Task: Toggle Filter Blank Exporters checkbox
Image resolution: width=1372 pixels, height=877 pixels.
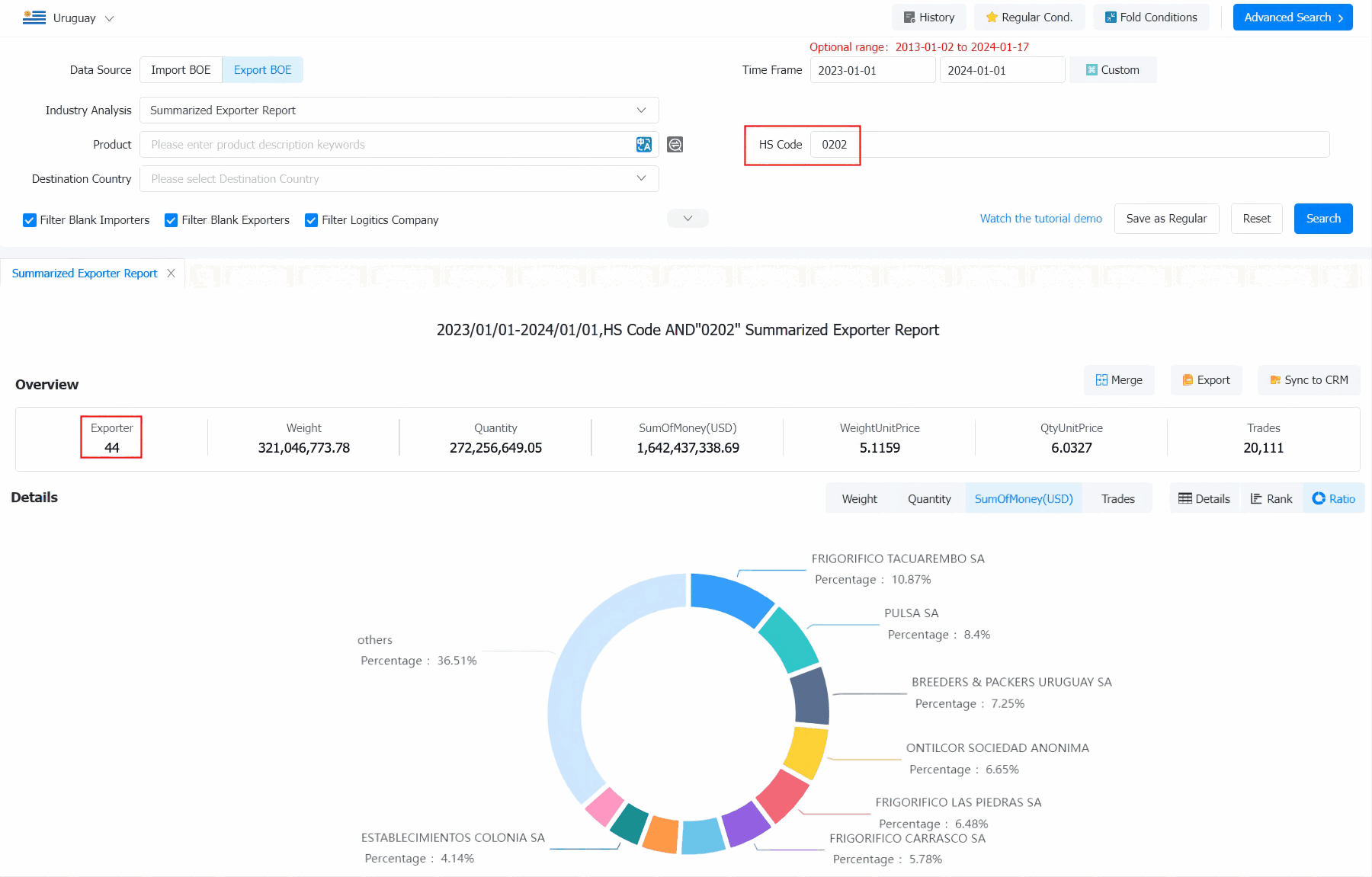Action: (171, 220)
